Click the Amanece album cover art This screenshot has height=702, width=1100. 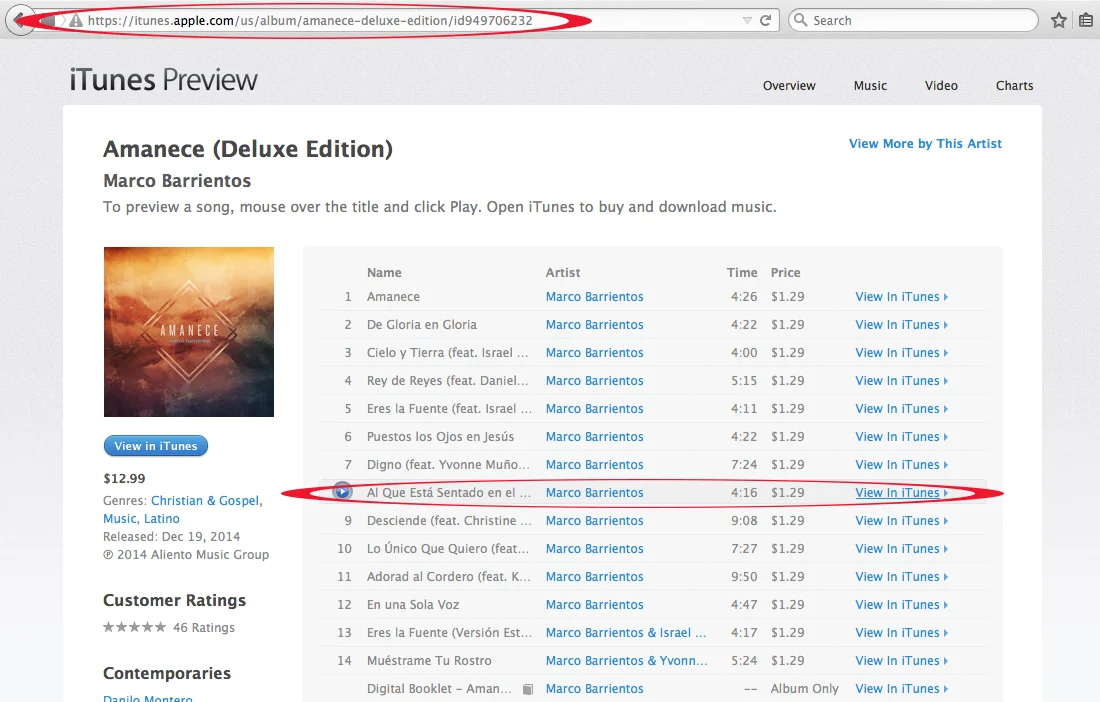click(x=189, y=332)
